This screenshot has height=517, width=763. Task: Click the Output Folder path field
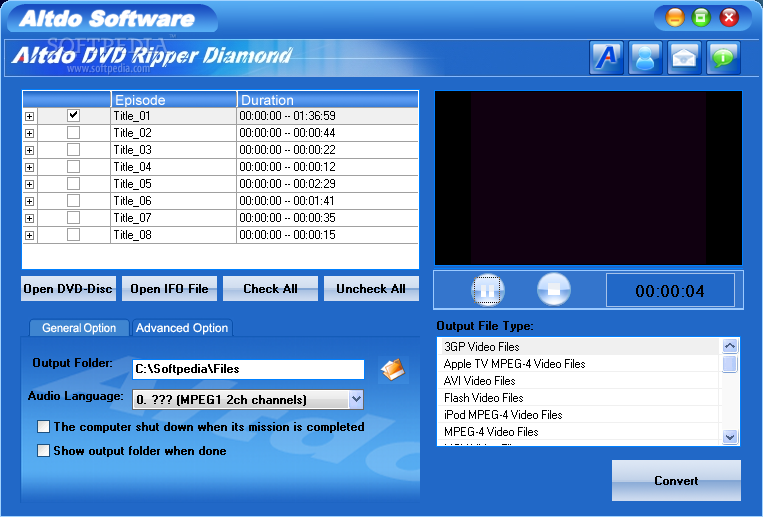coord(248,369)
